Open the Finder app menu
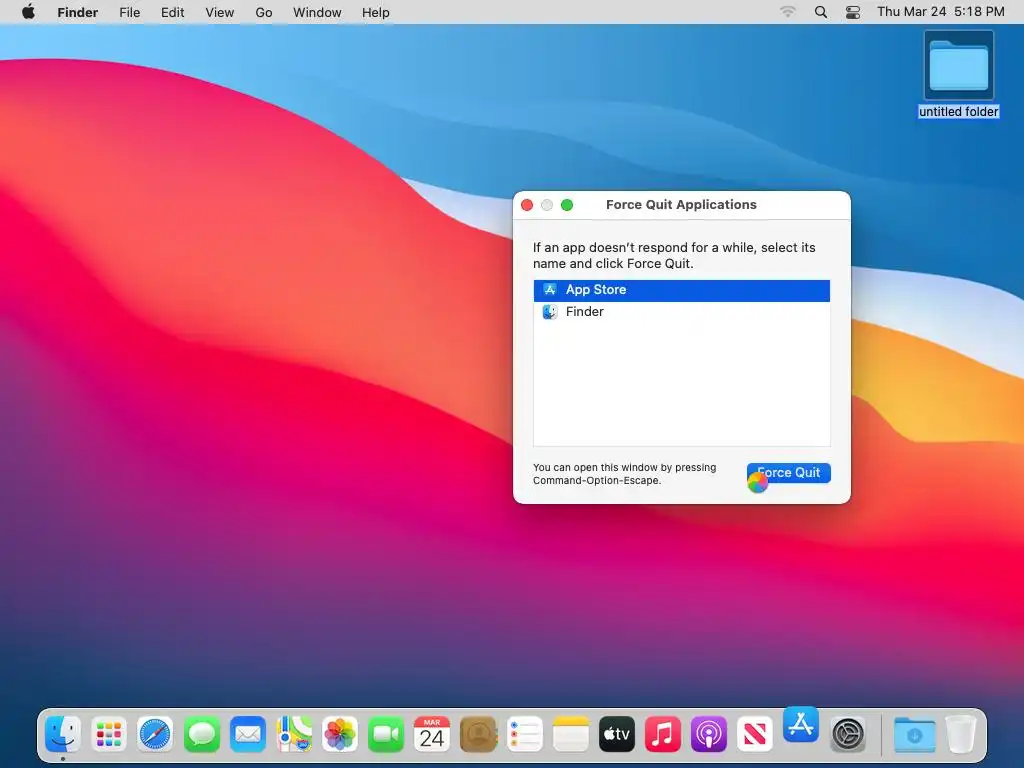Viewport: 1024px width, 768px height. coord(78,12)
